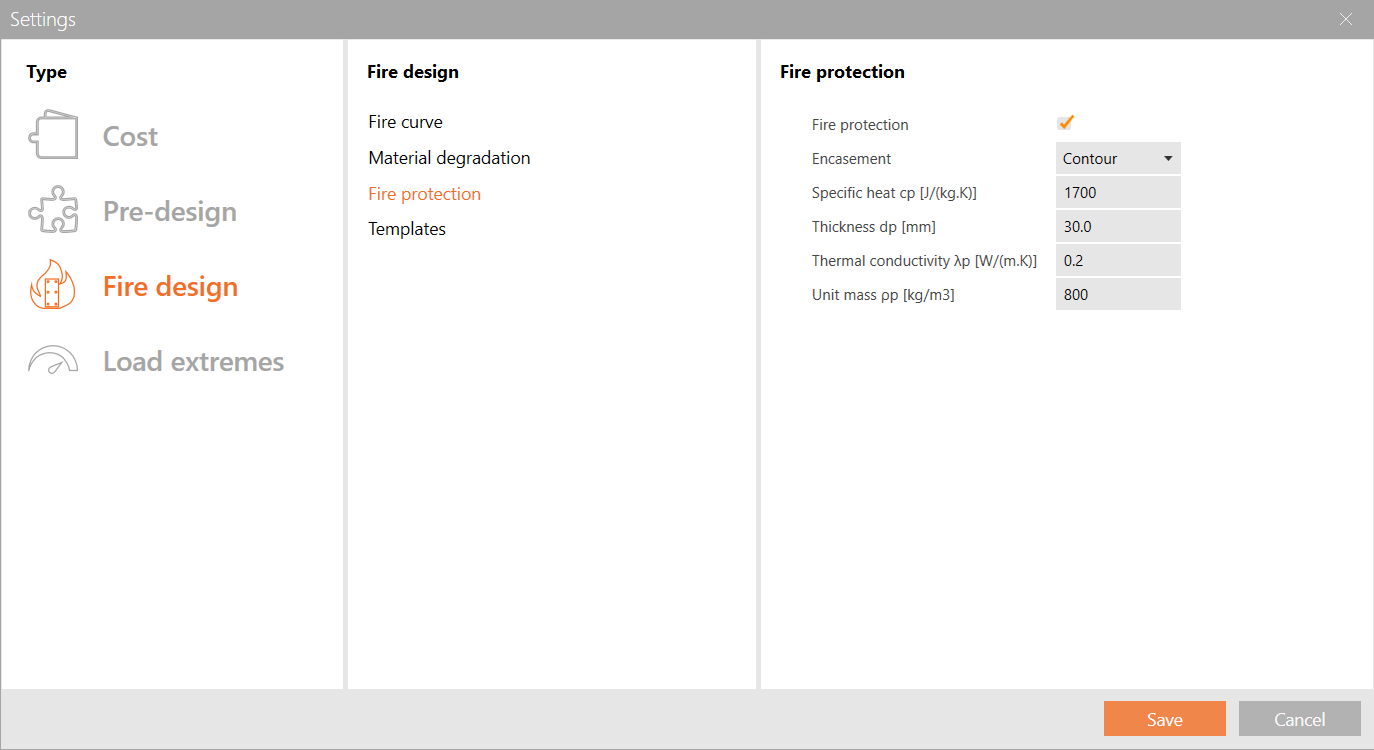The height and width of the screenshot is (750, 1374).
Task: Click the 'Settings' window title
Action: pyautogui.click(x=43, y=19)
